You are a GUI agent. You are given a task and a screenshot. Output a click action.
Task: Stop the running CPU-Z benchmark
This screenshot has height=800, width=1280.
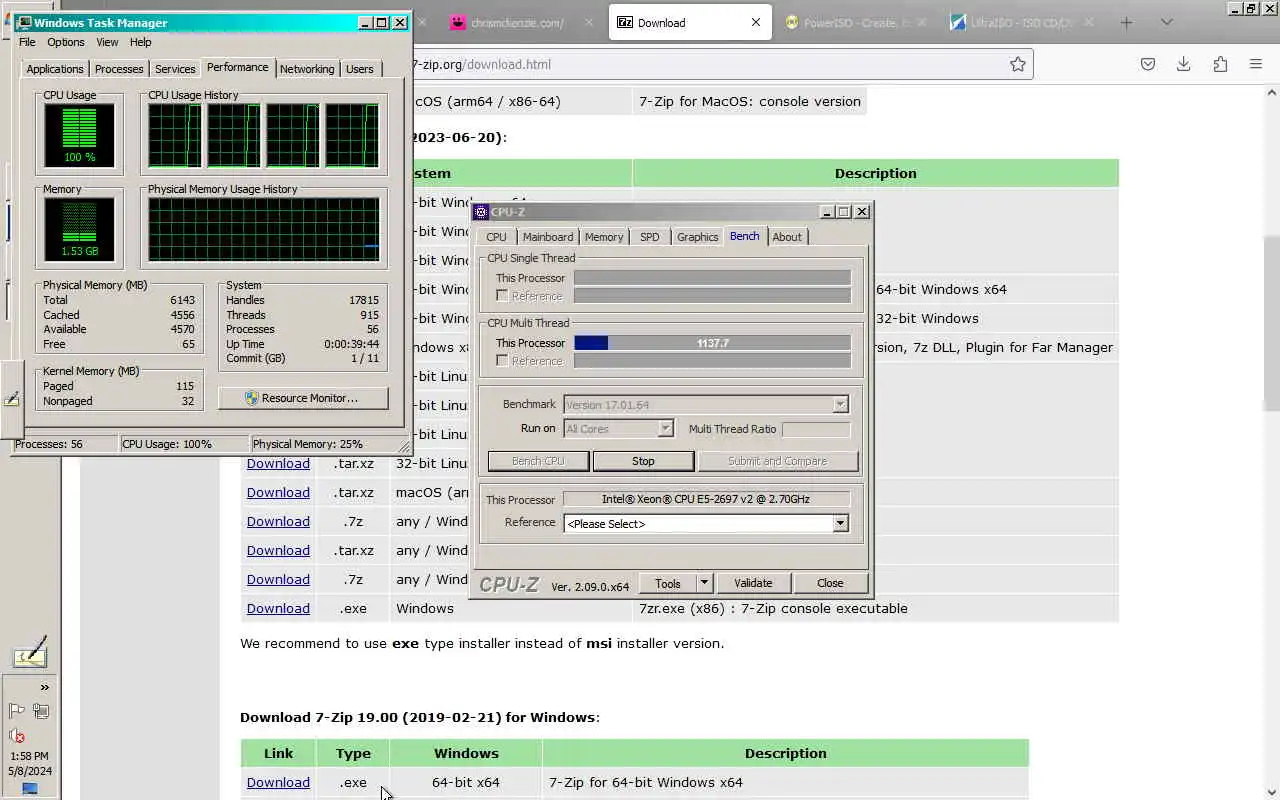tap(643, 461)
